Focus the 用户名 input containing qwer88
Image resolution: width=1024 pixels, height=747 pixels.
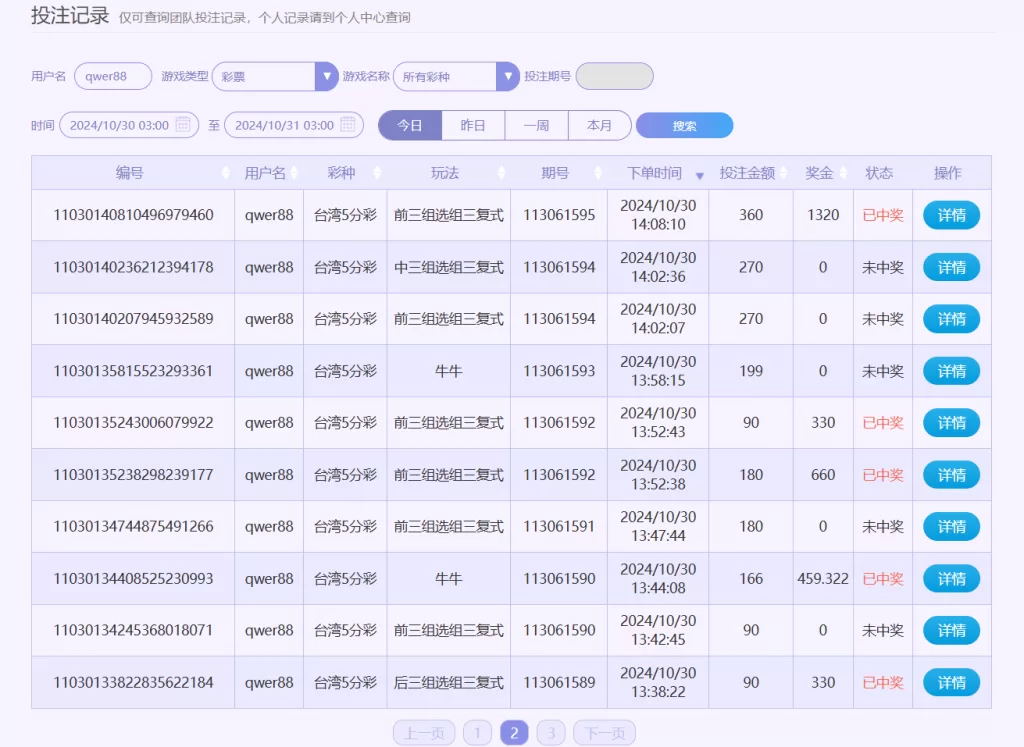[113, 76]
